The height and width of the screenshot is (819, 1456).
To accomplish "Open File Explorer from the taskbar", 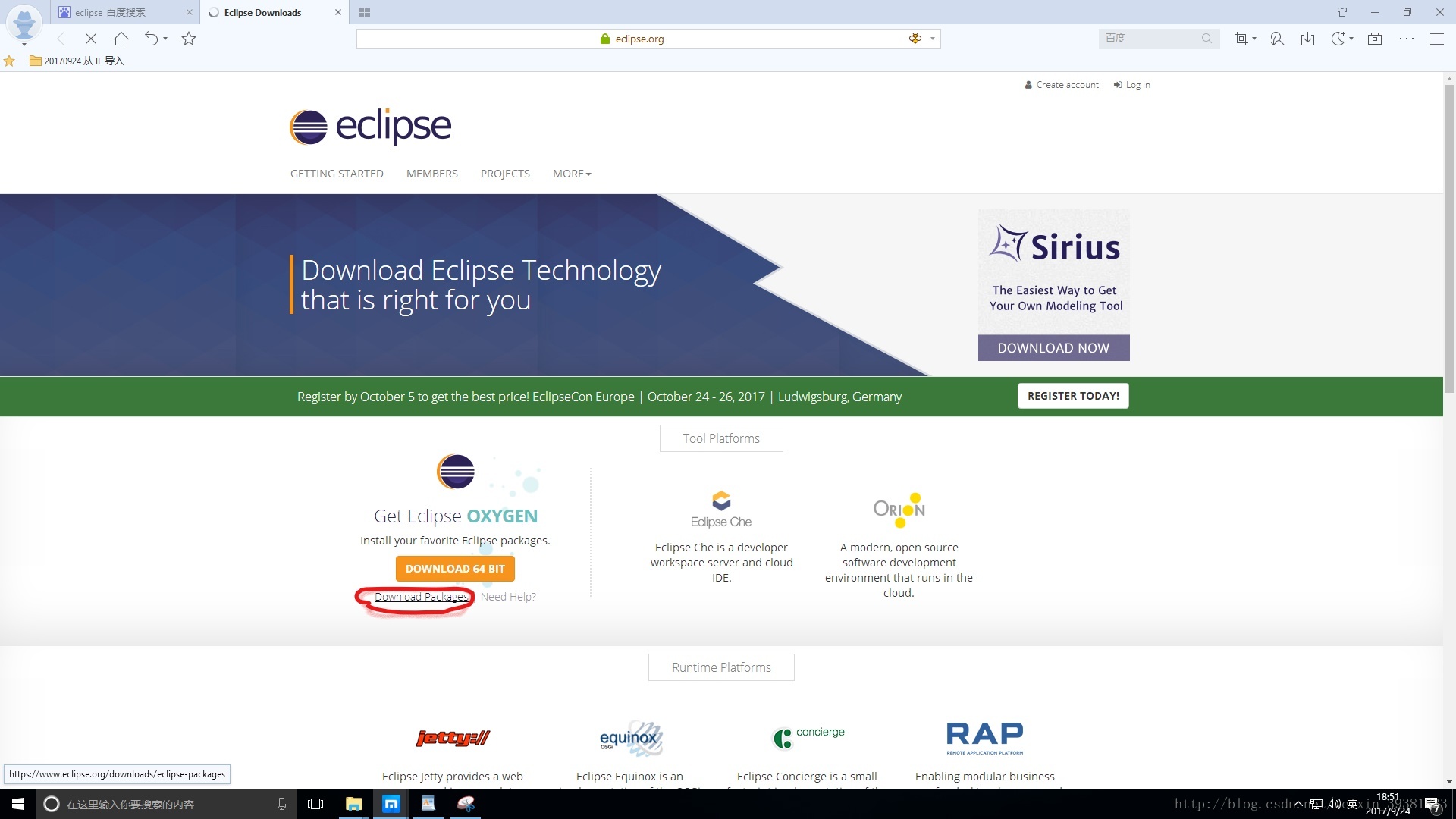I will coord(353,804).
